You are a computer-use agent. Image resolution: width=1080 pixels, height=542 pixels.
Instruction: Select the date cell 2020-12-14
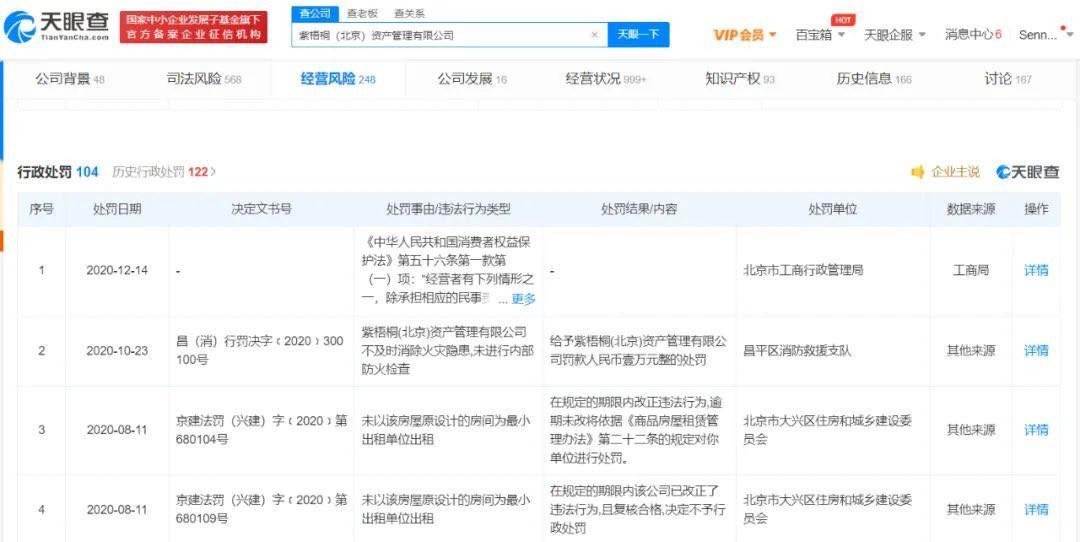coord(116,271)
